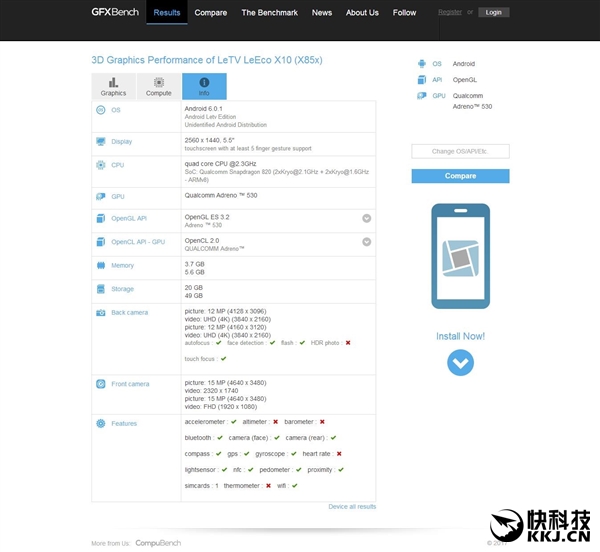This screenshot has width=600, height=552.
Task: Click the OpenCL API - GPU row icon
Action: [101, 242]
